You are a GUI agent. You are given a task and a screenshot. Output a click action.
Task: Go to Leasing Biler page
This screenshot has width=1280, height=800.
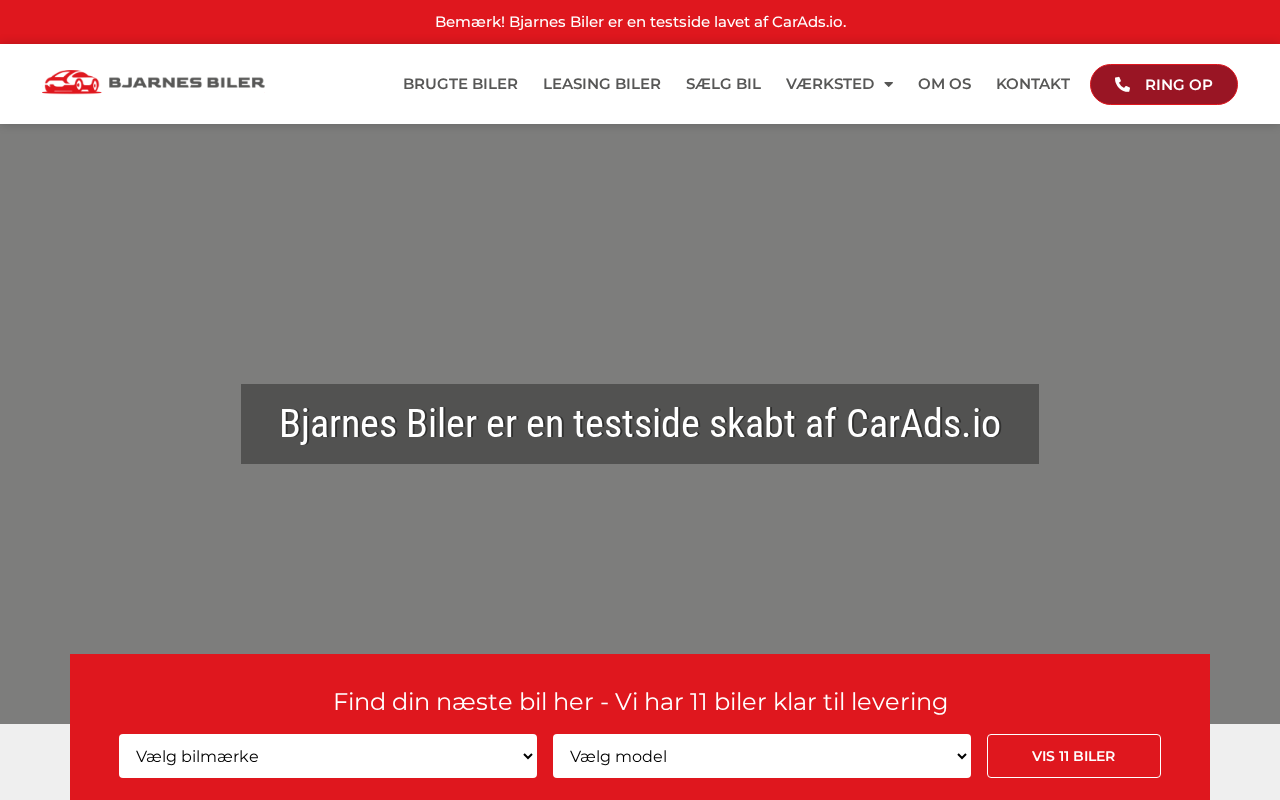click(602, 84)
